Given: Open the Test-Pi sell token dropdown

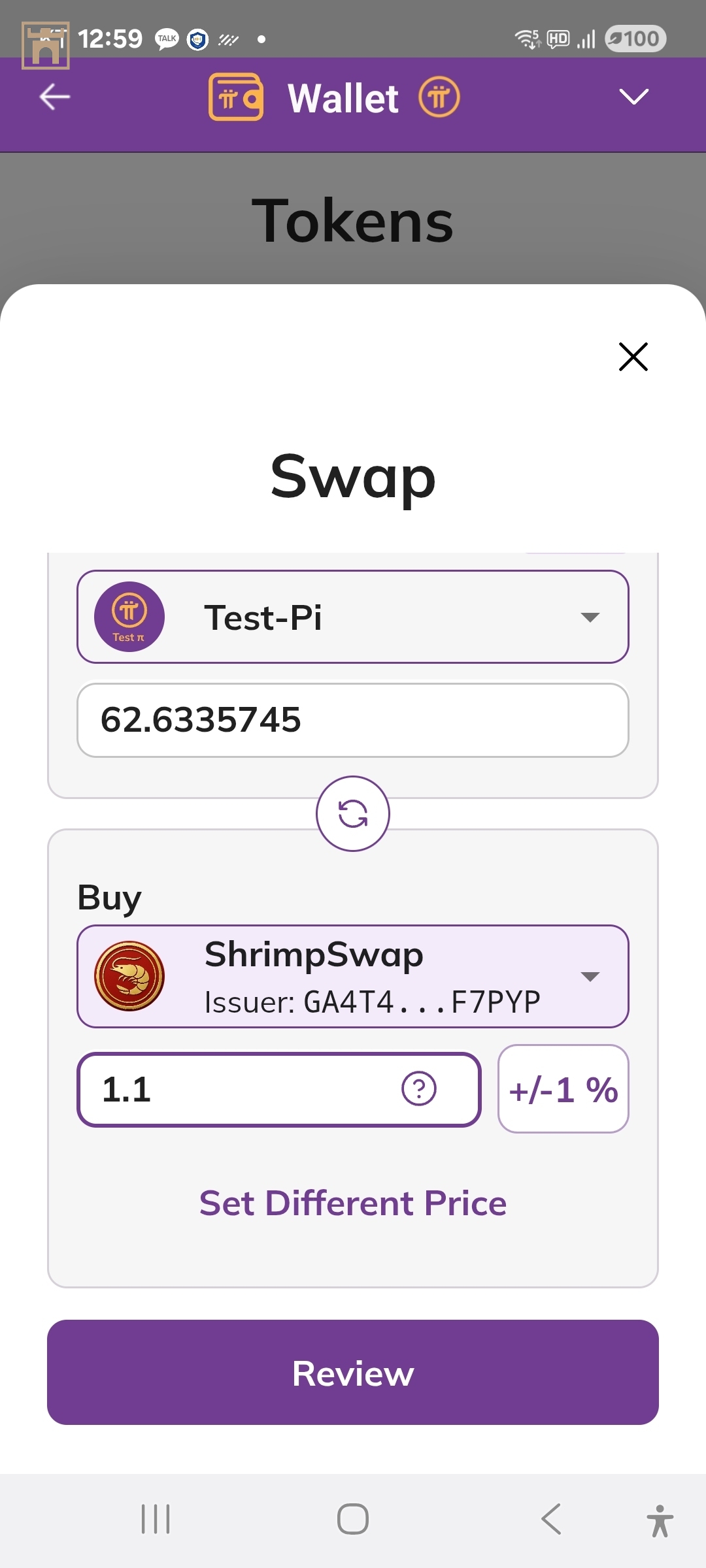Looking at the screenshot, I should point(590,617).
